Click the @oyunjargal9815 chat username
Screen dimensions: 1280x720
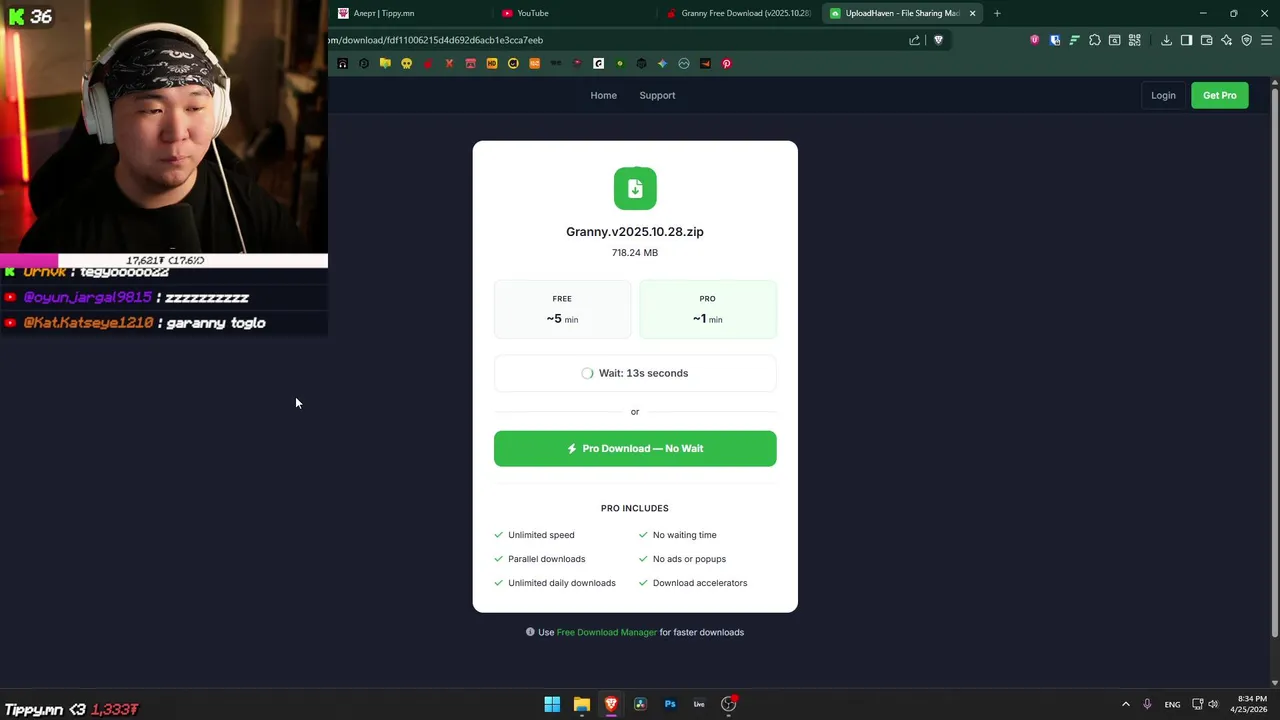[x=87, y=297]
